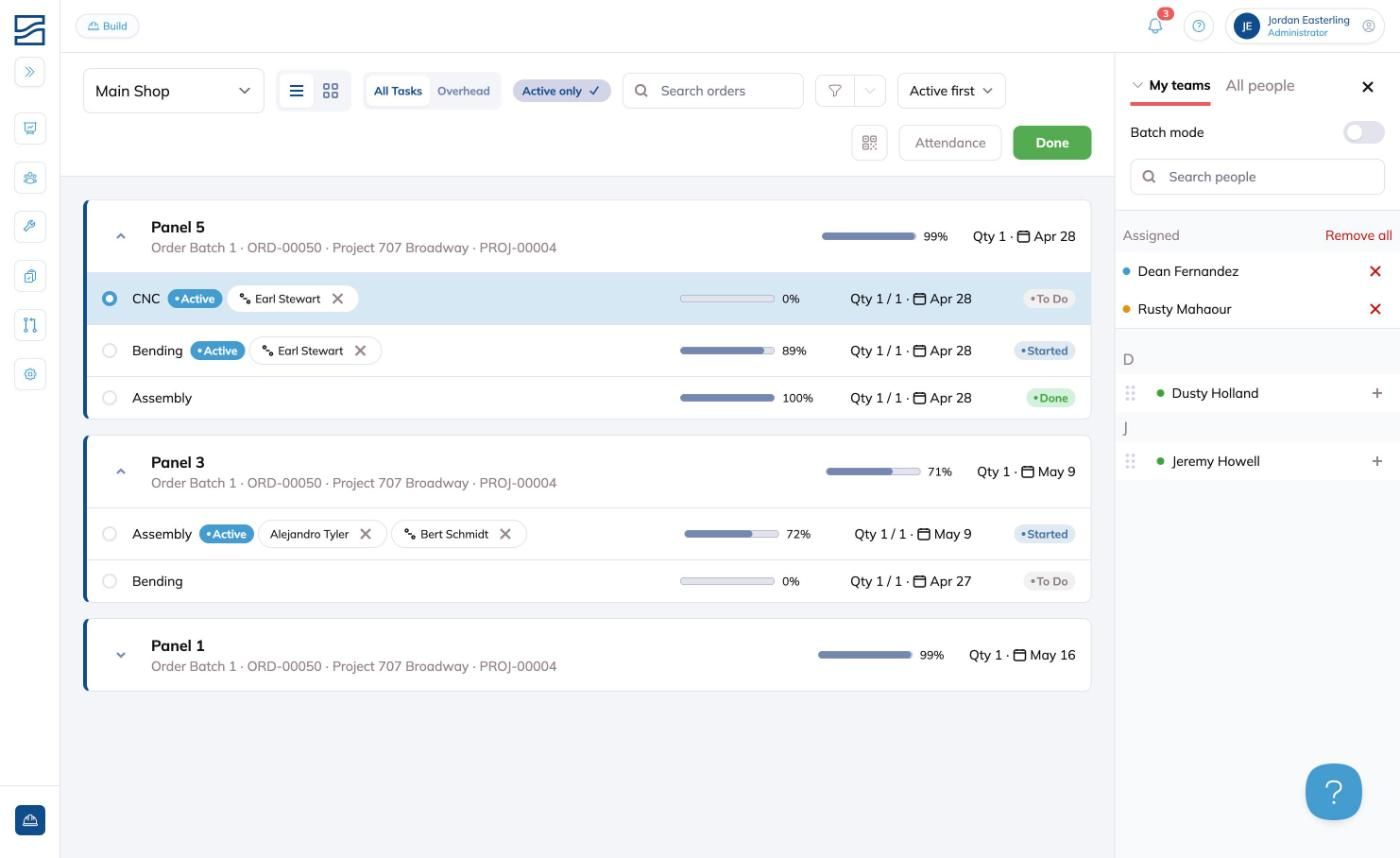1400x858 pixels.
Task: Click drag handle beside Jeremy Howell
Action: (x=1130, y=461)
